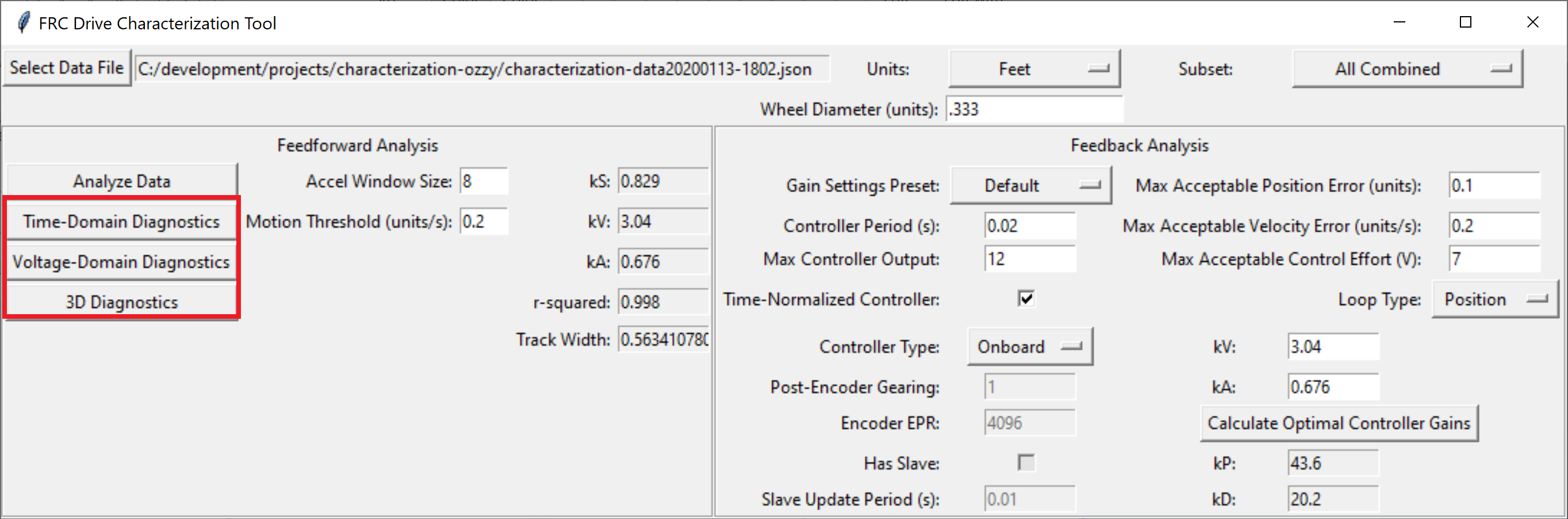The height and width of the screenshot is (519, 1568).
Task: Focus the Wheel Diameter input field
Action: (1034, 110)
